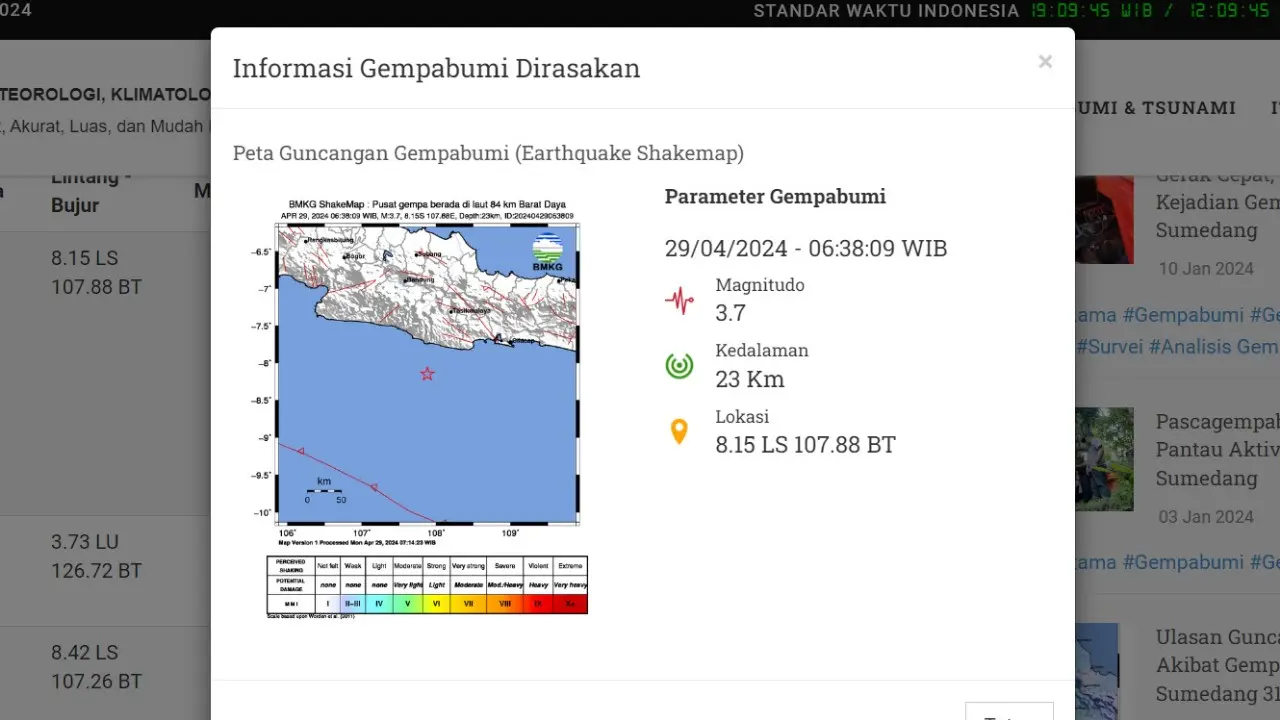The width and height of the screenshot is (1280, 720).
Task: Click the Standar Waktu Indonesia clock
Action: click(x=1012, y=11)
